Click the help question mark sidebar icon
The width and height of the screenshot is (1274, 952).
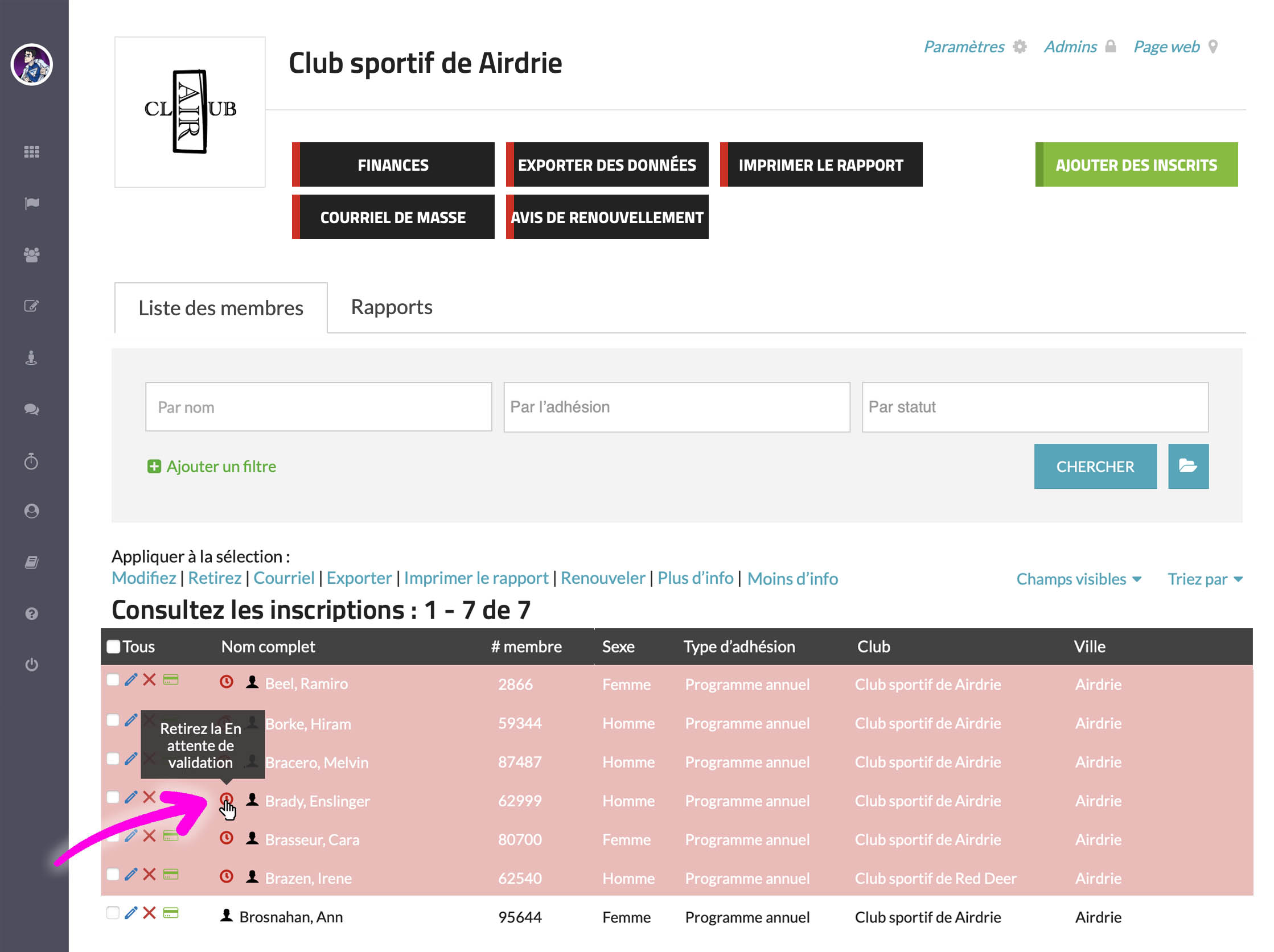tap(32, 613)
